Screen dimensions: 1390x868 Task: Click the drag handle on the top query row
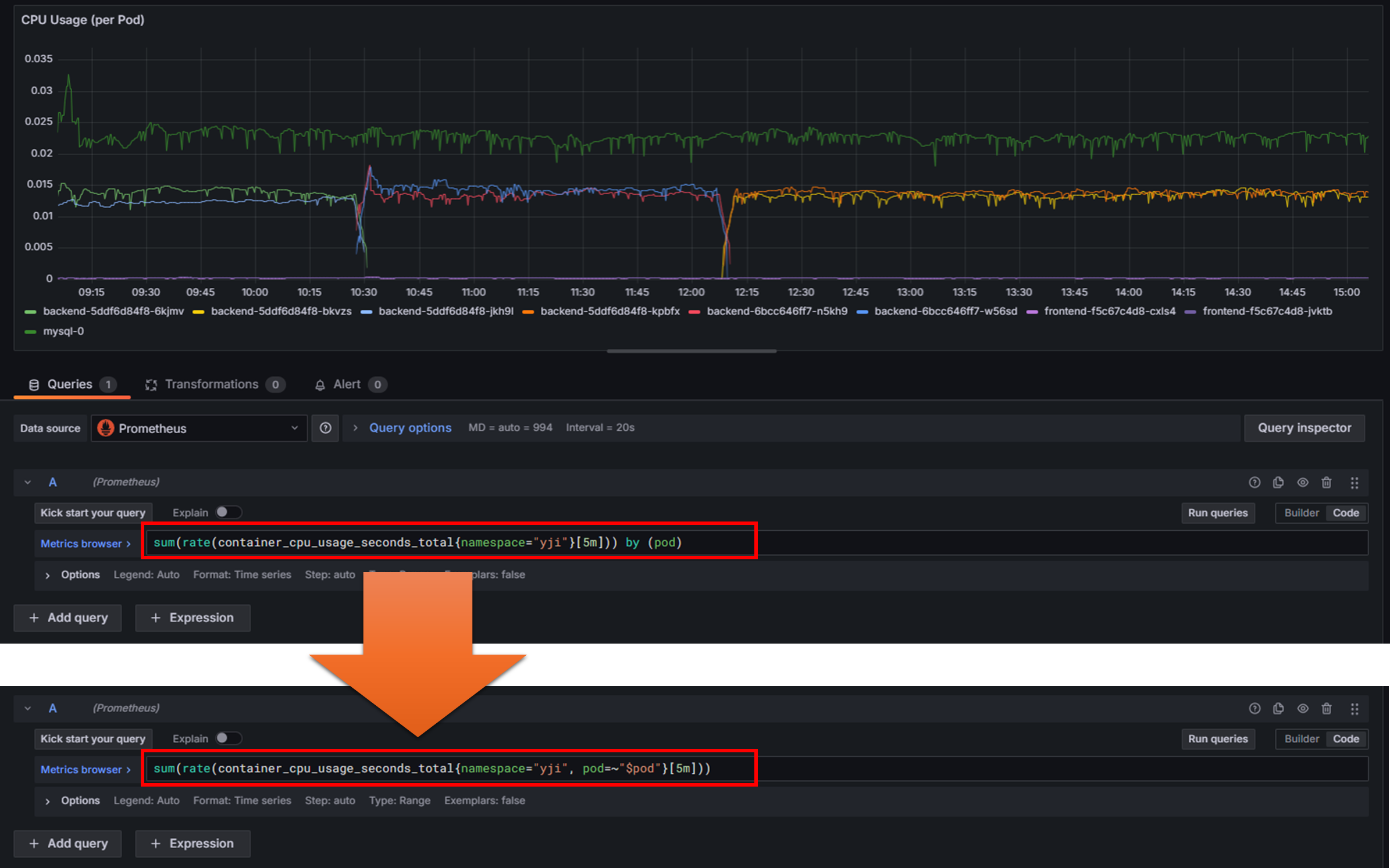pyautogui.click(x=1354, y=483)
